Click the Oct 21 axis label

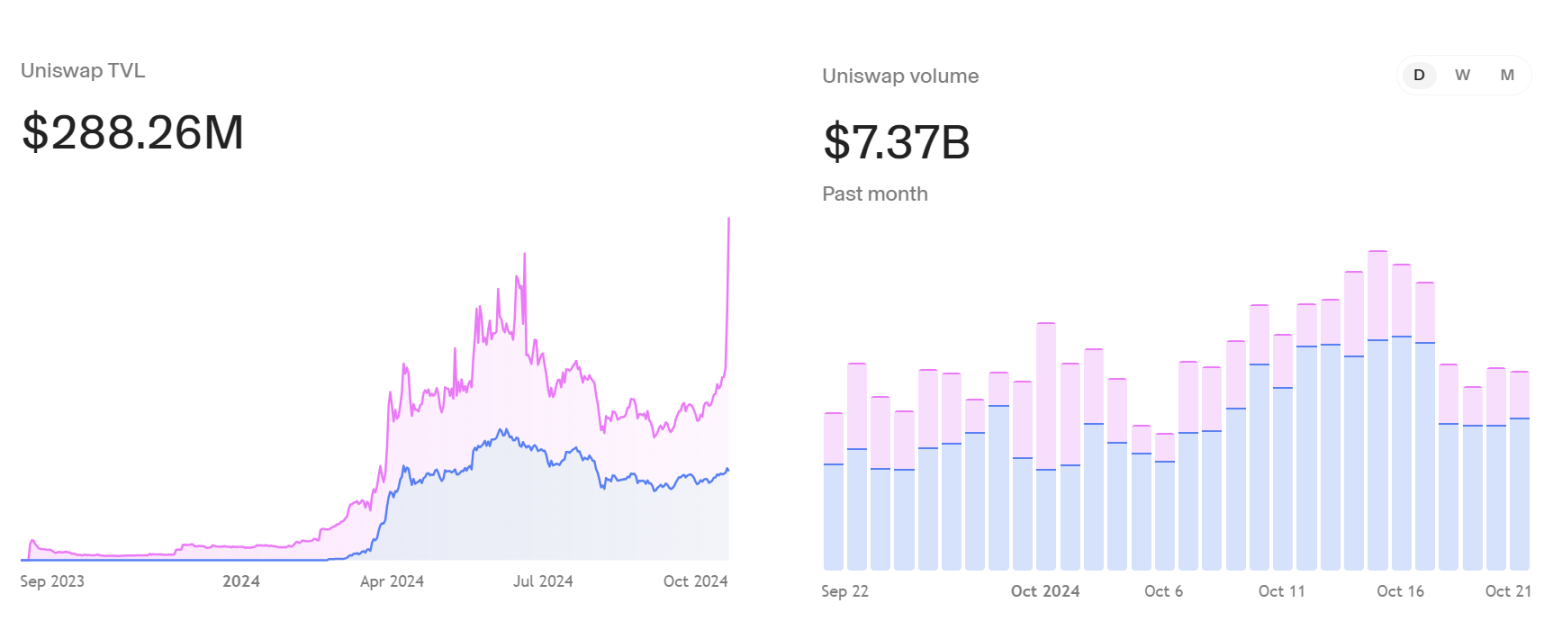click(1508, 591)
